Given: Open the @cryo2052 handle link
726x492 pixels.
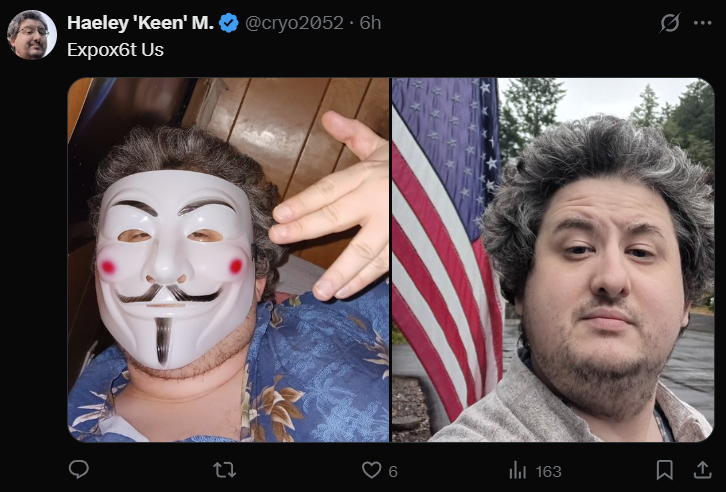Looking at the screenshot, I should pyautogui.click(x=294, y=23).
